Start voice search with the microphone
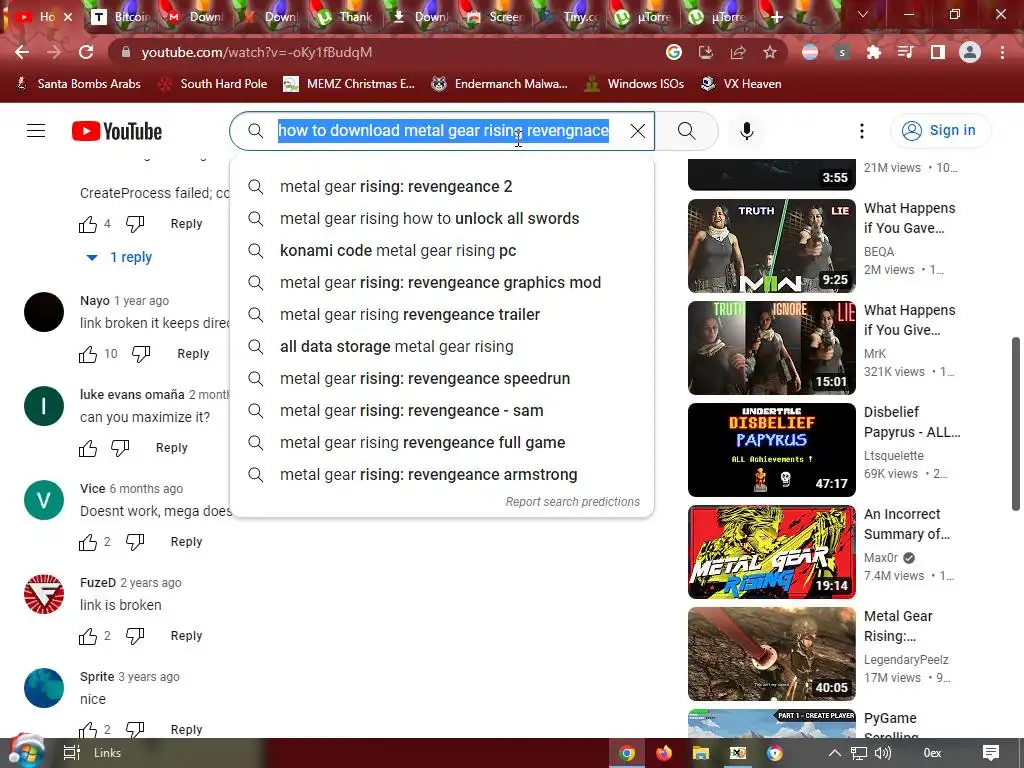This screenshot has height=768, width=1024. (x=746, y=131)
